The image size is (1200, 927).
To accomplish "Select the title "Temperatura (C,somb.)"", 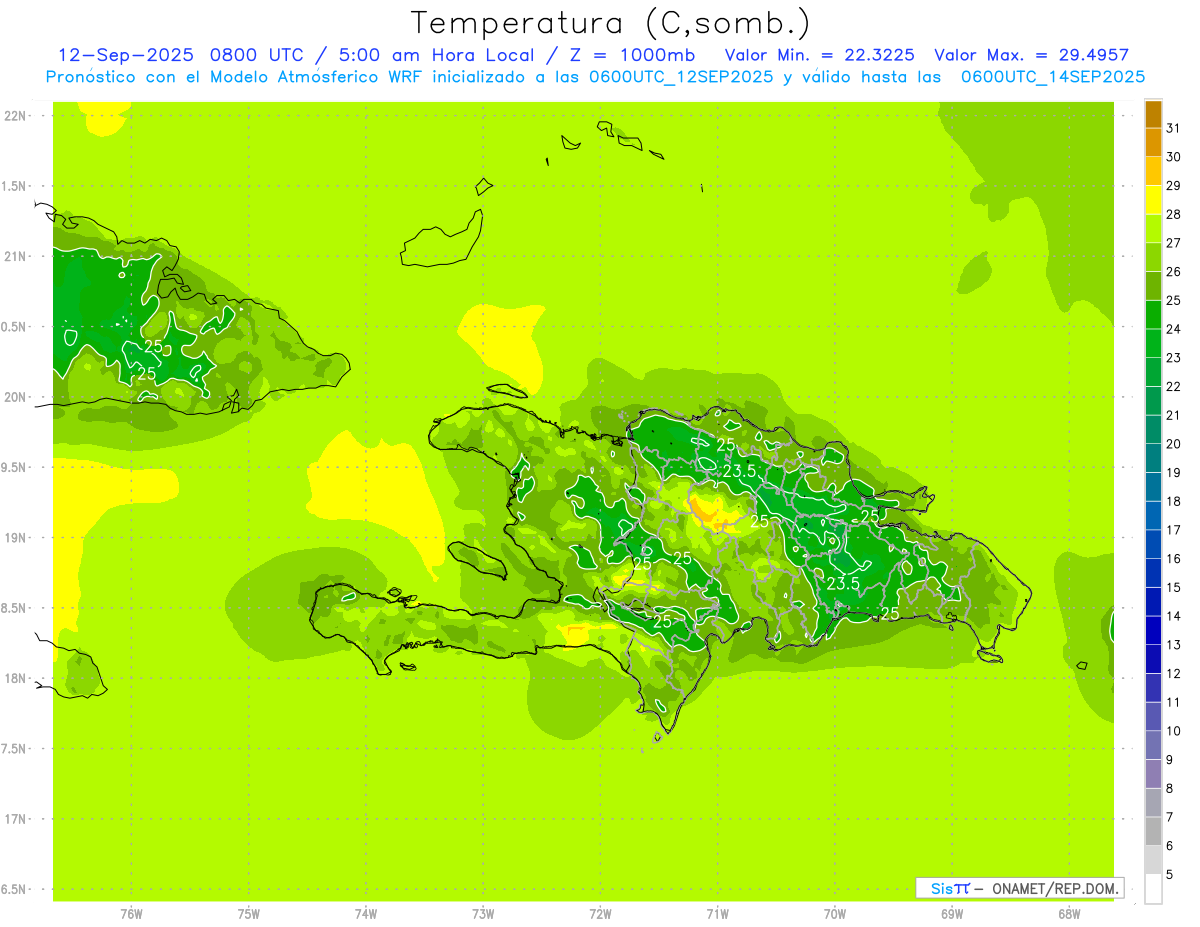I will point(611,23).
